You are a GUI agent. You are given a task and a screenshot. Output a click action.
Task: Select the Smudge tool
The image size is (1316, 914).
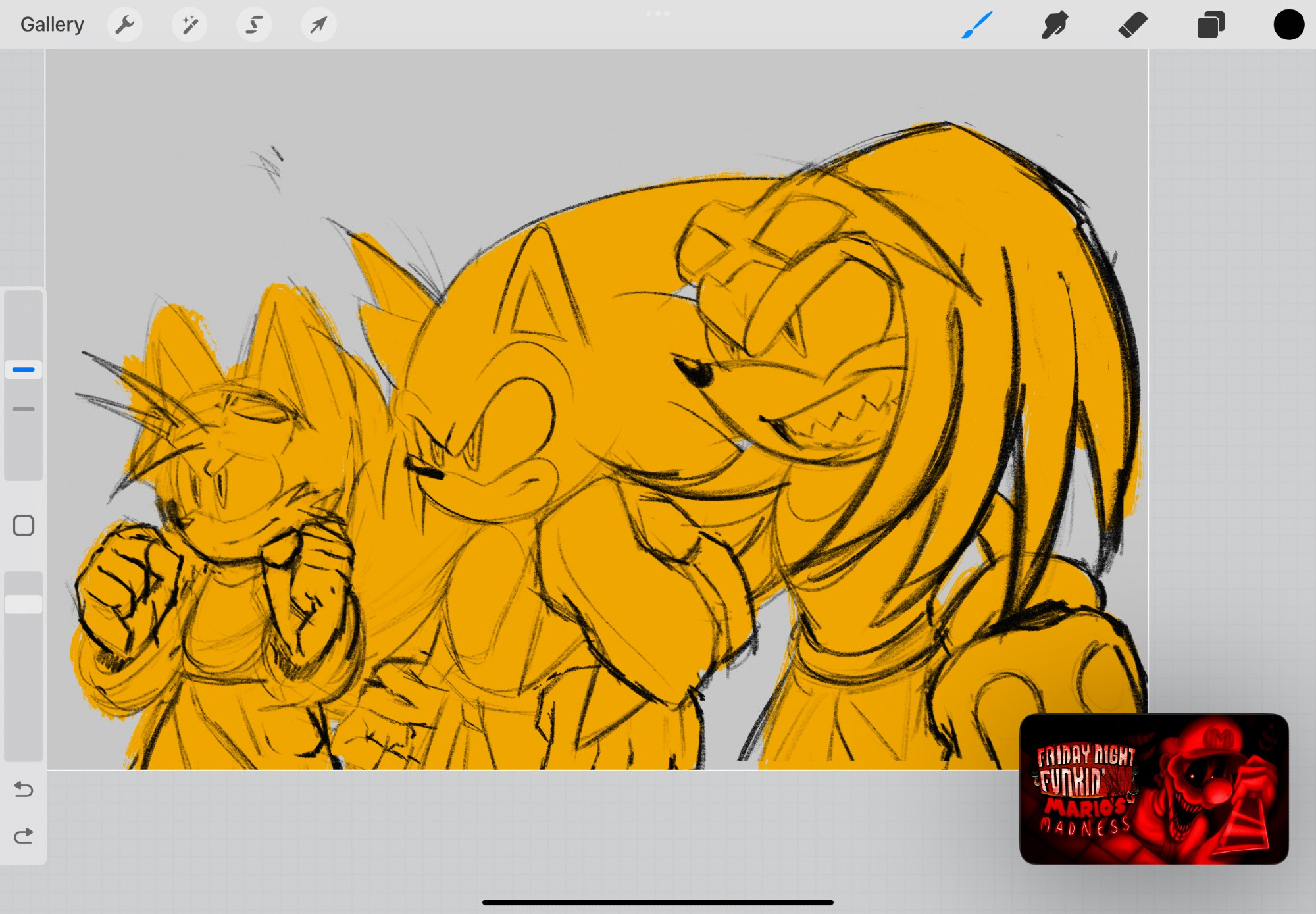[1054, 25]
